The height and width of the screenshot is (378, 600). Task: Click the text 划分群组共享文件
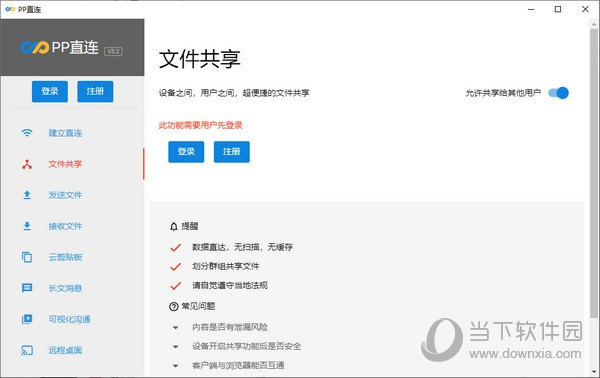tap(225, 266)
